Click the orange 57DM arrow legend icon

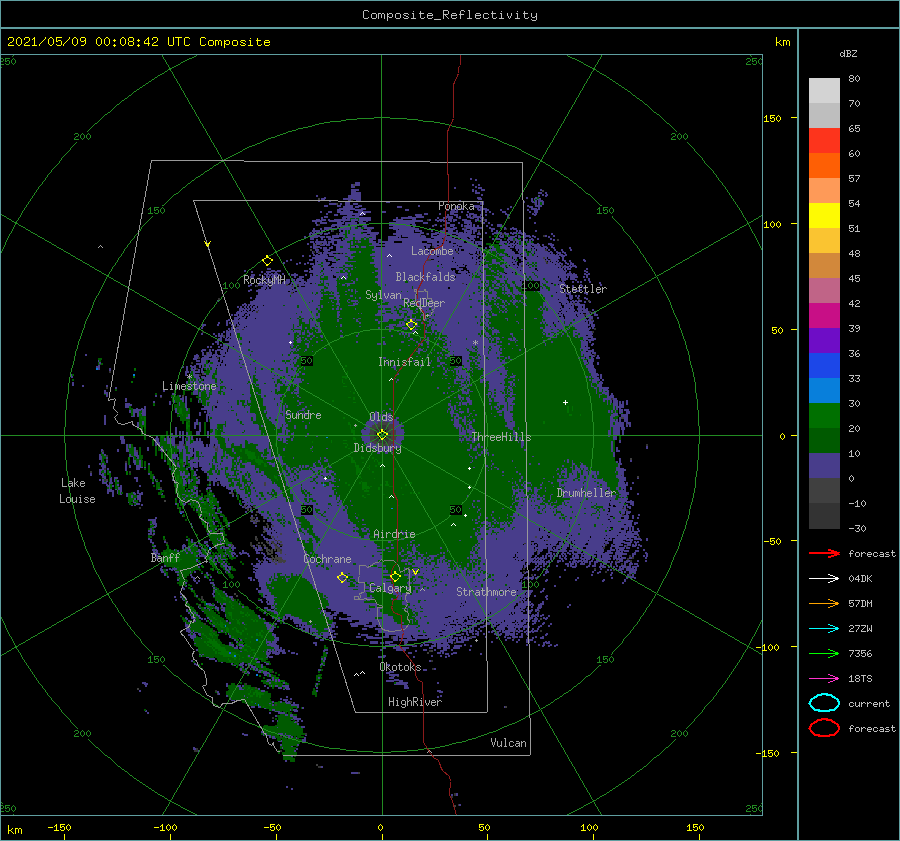[824, 603]
